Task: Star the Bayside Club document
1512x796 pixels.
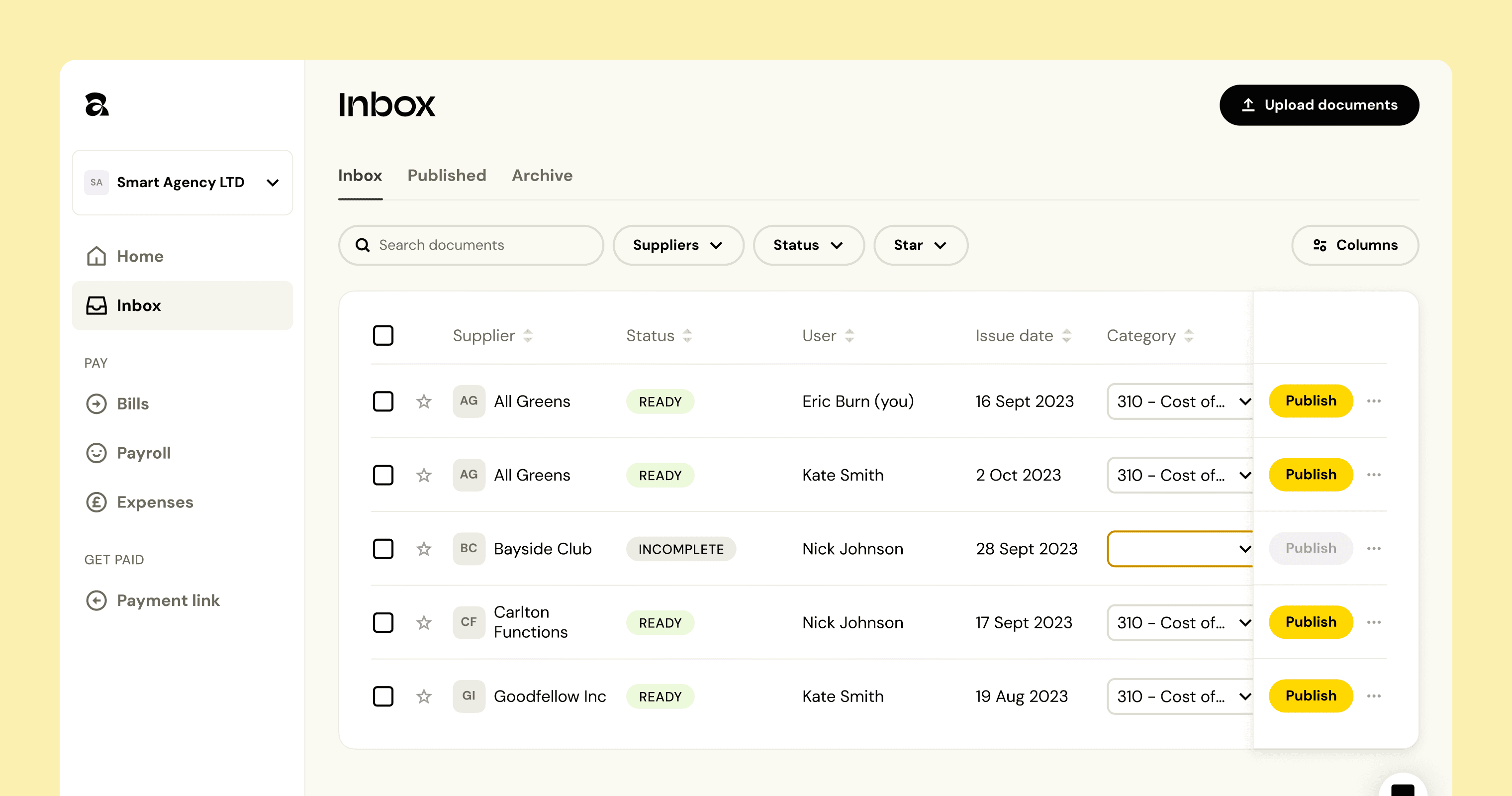Action: 424,549
